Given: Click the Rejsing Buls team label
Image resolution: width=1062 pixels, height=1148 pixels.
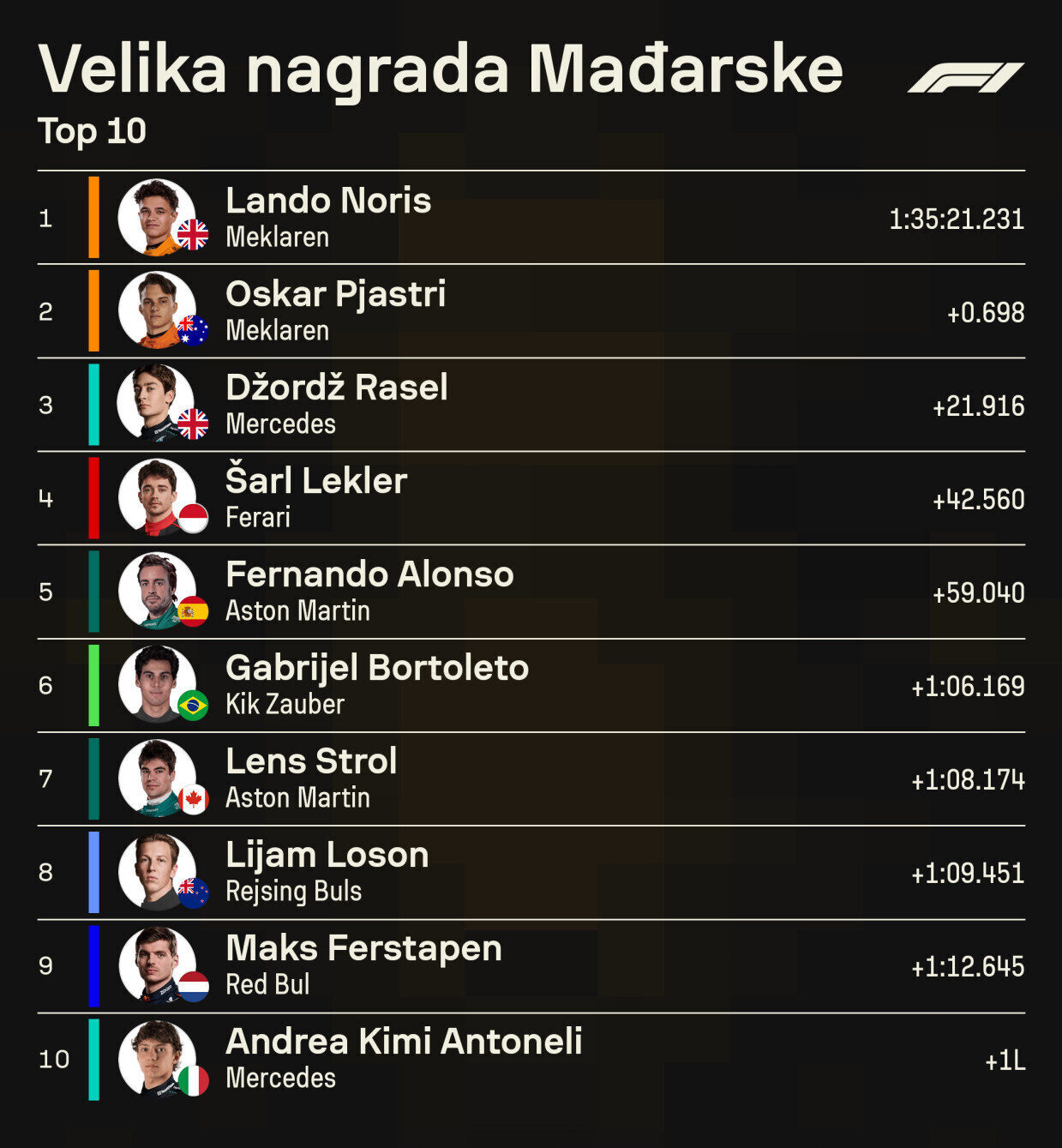Looking at the screenshot, I should [x=293, y=892].
